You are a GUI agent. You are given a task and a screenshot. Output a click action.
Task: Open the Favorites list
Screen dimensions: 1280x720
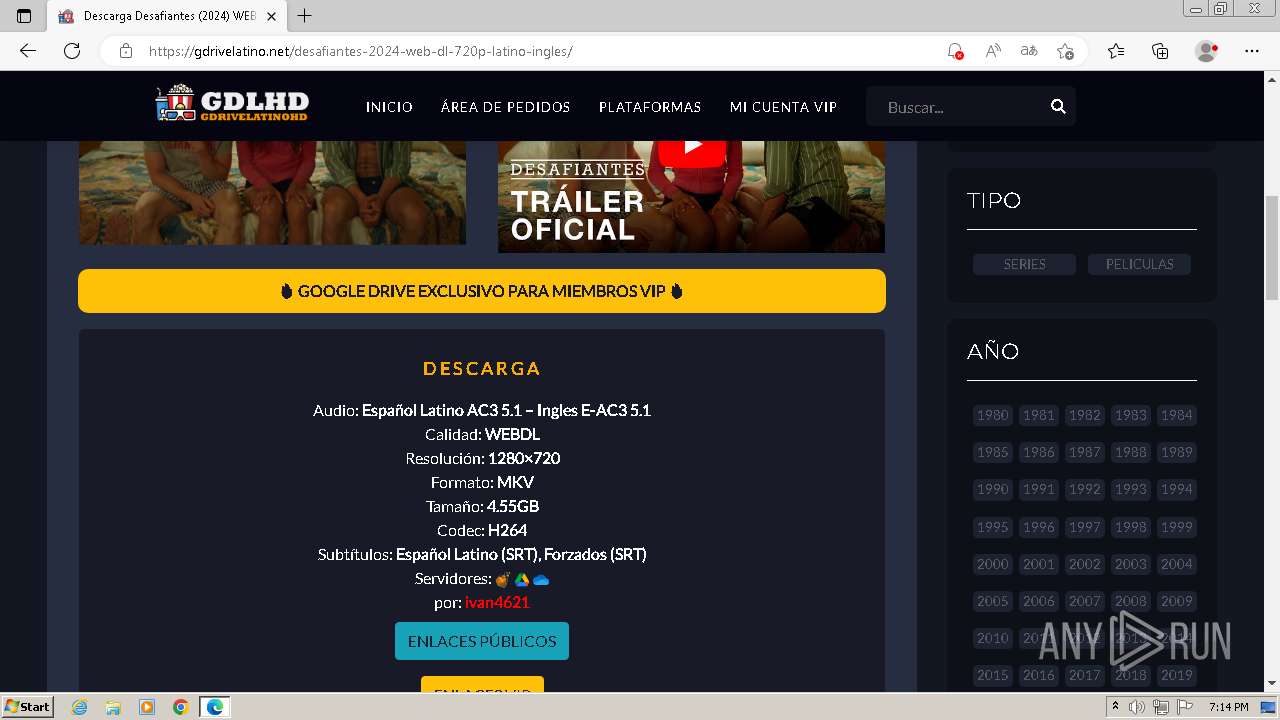pos(1116,51)
